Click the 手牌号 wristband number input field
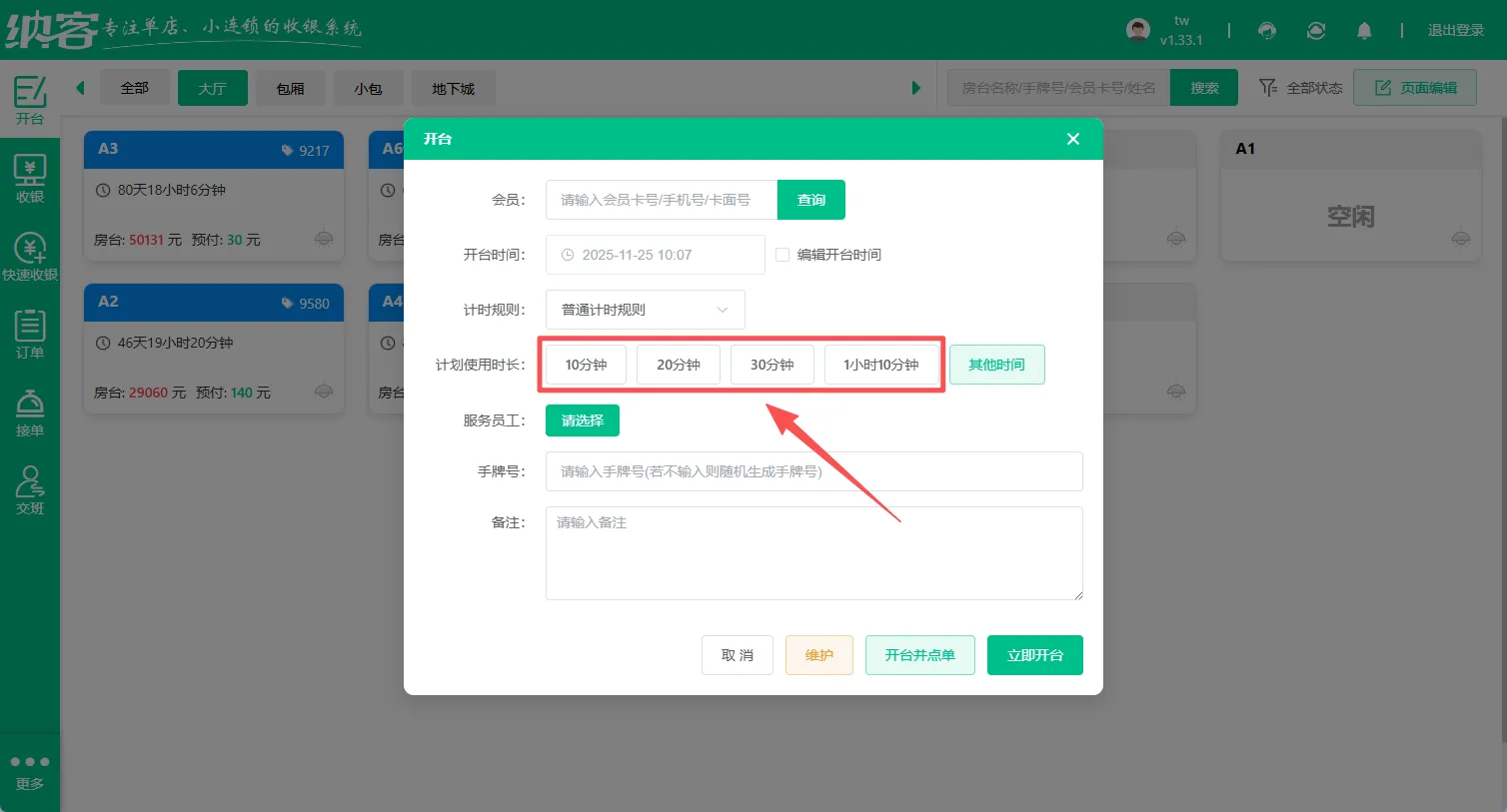This screenshot has width=1507, height=812. click(x=813, y=471)
